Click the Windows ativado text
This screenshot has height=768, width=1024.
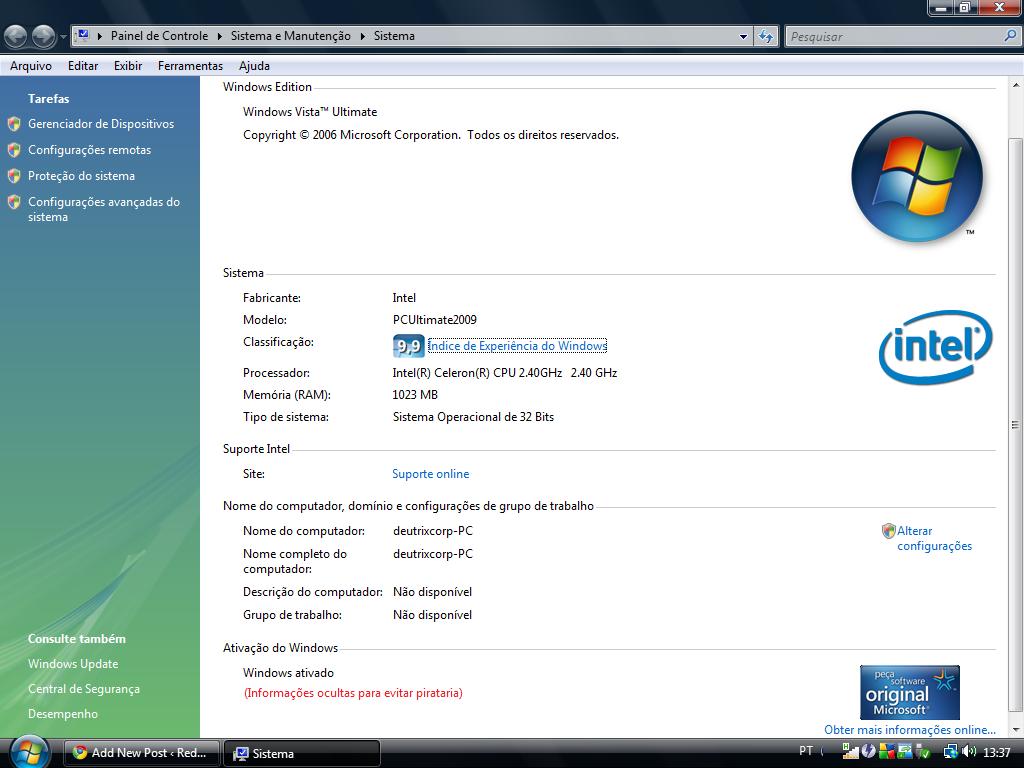tap(288, 673)
